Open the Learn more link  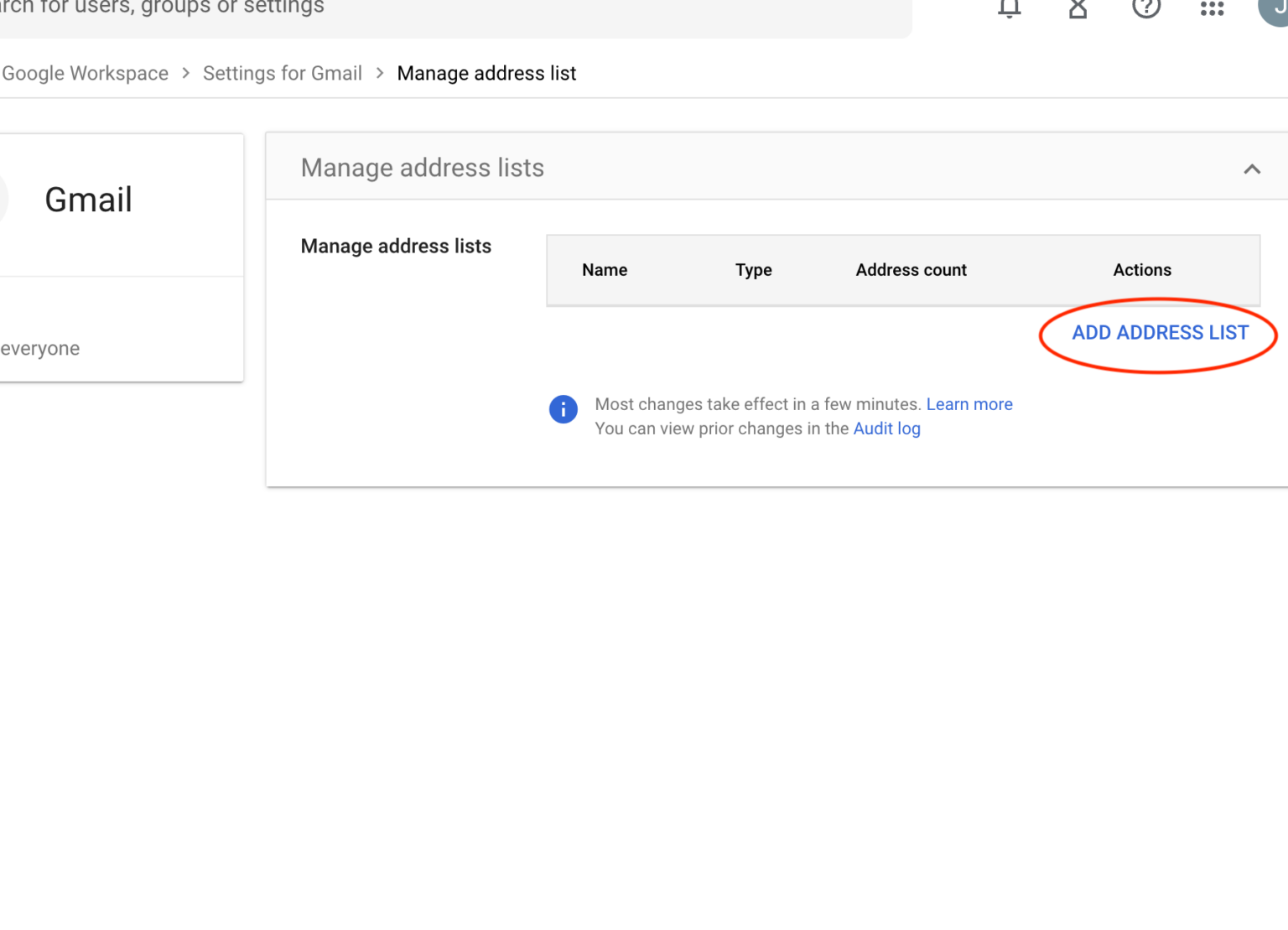(x=969, y=404)
